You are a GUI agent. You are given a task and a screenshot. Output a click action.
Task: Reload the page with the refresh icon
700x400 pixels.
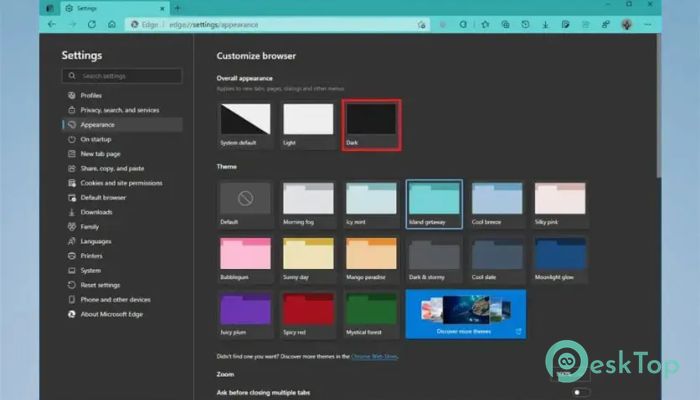(x=92, y=25)
